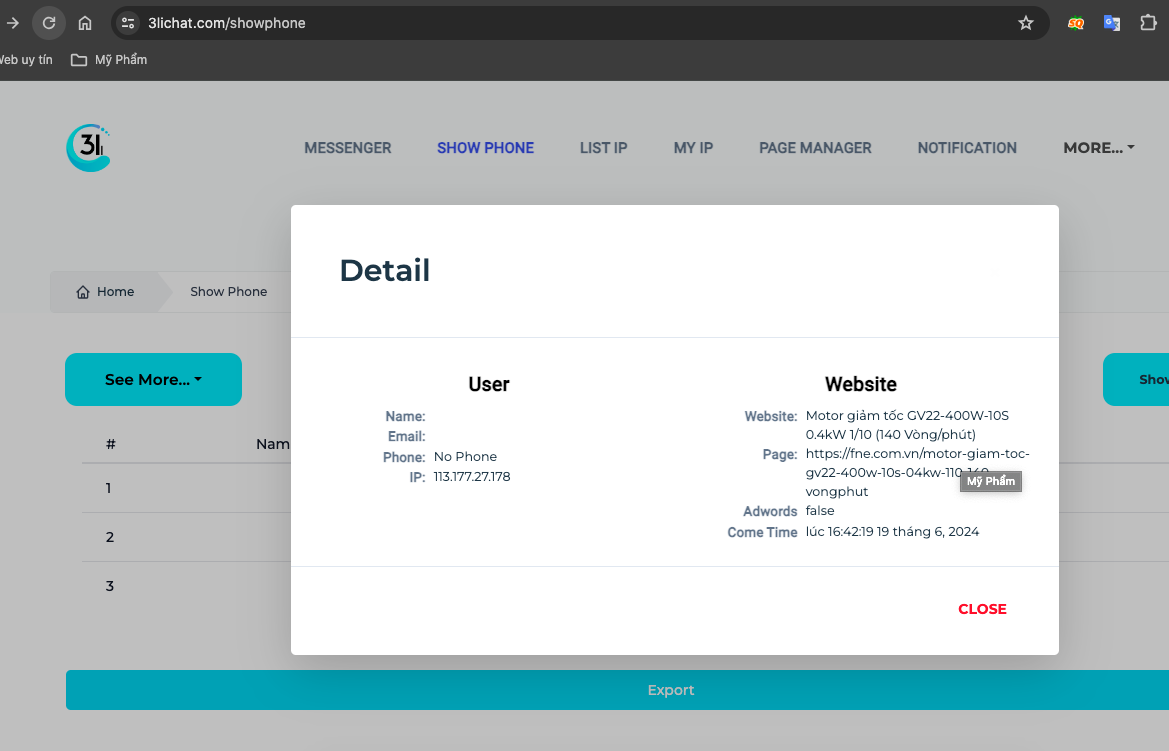Expand the MORE... navigation menu
This screenshot has width=1169, height=751.
pos(1098,148)
